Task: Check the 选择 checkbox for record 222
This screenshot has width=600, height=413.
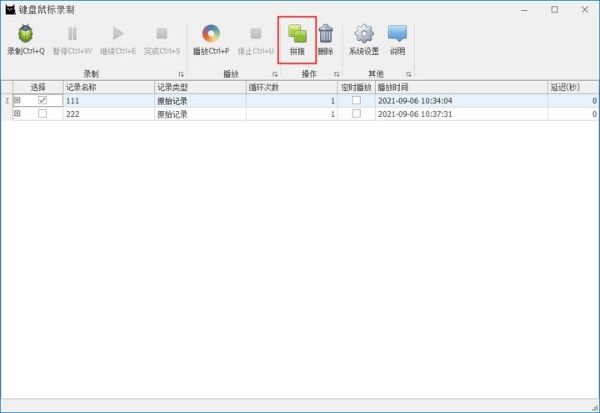Action: tap(42, 114)
